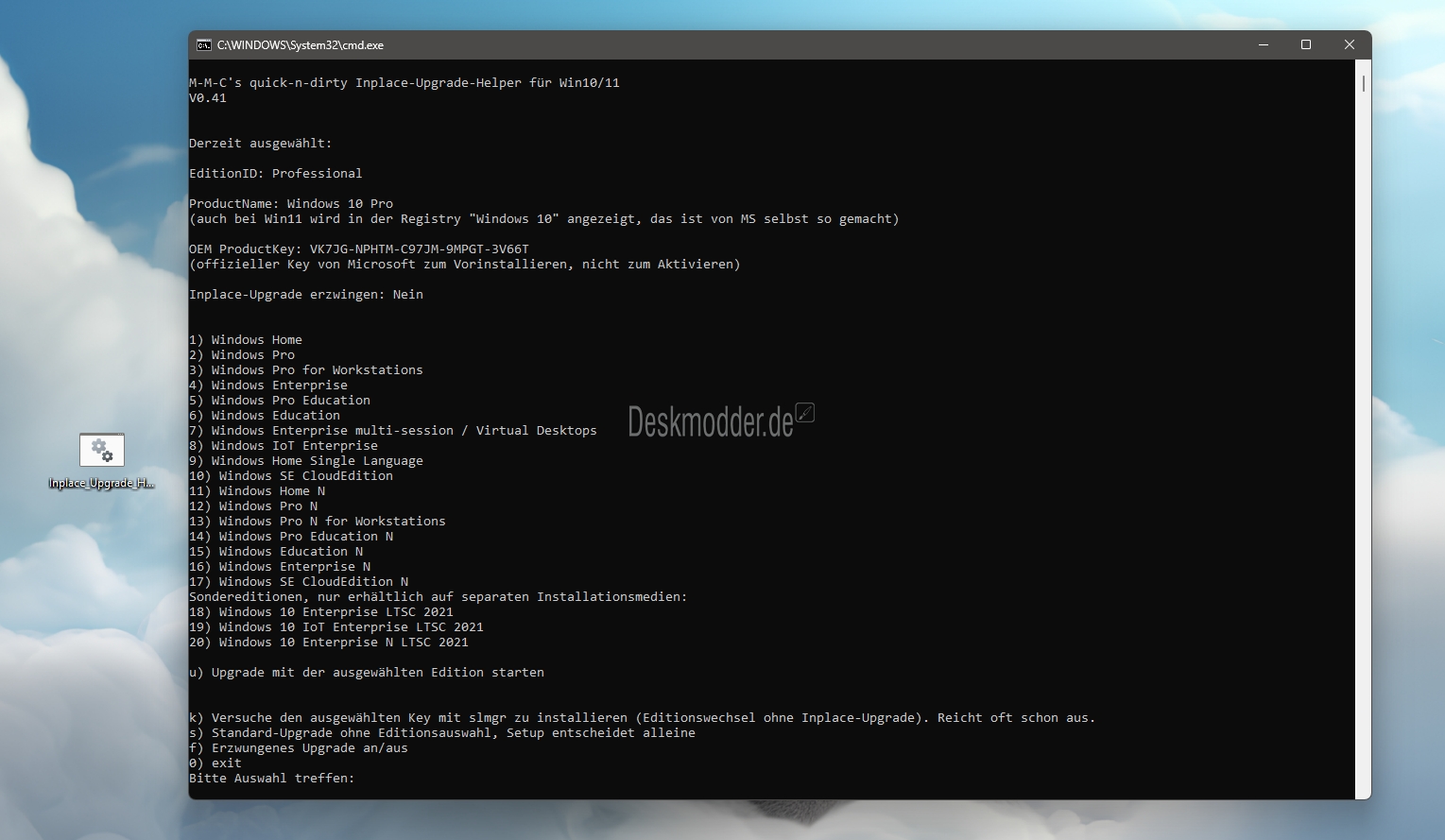Click the "12) Windows Pro N" line
Viewport: 1445px width, 840px height.
tap(253, 506)
